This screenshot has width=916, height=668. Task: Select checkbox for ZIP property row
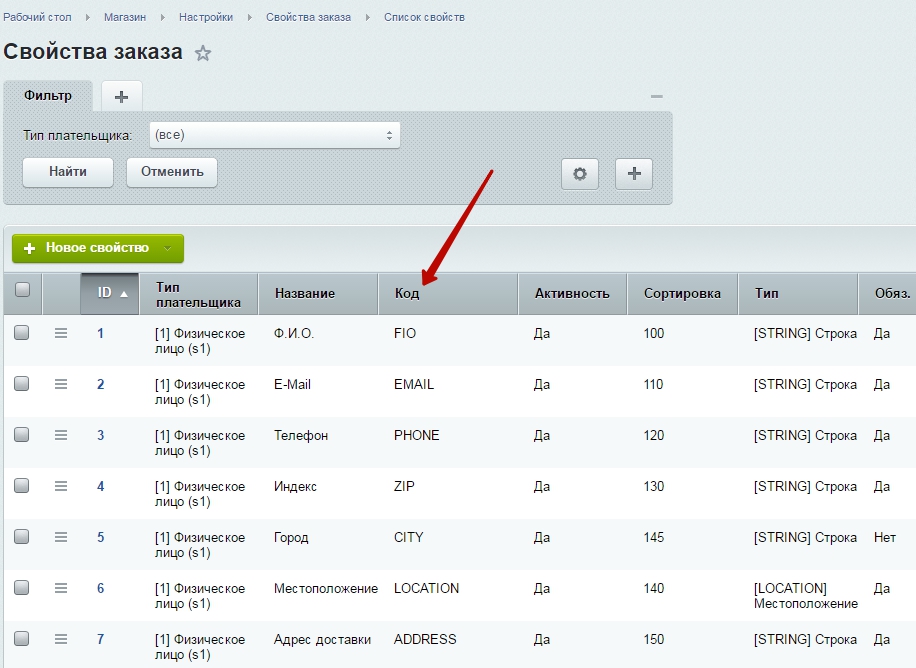pos(21,486)
